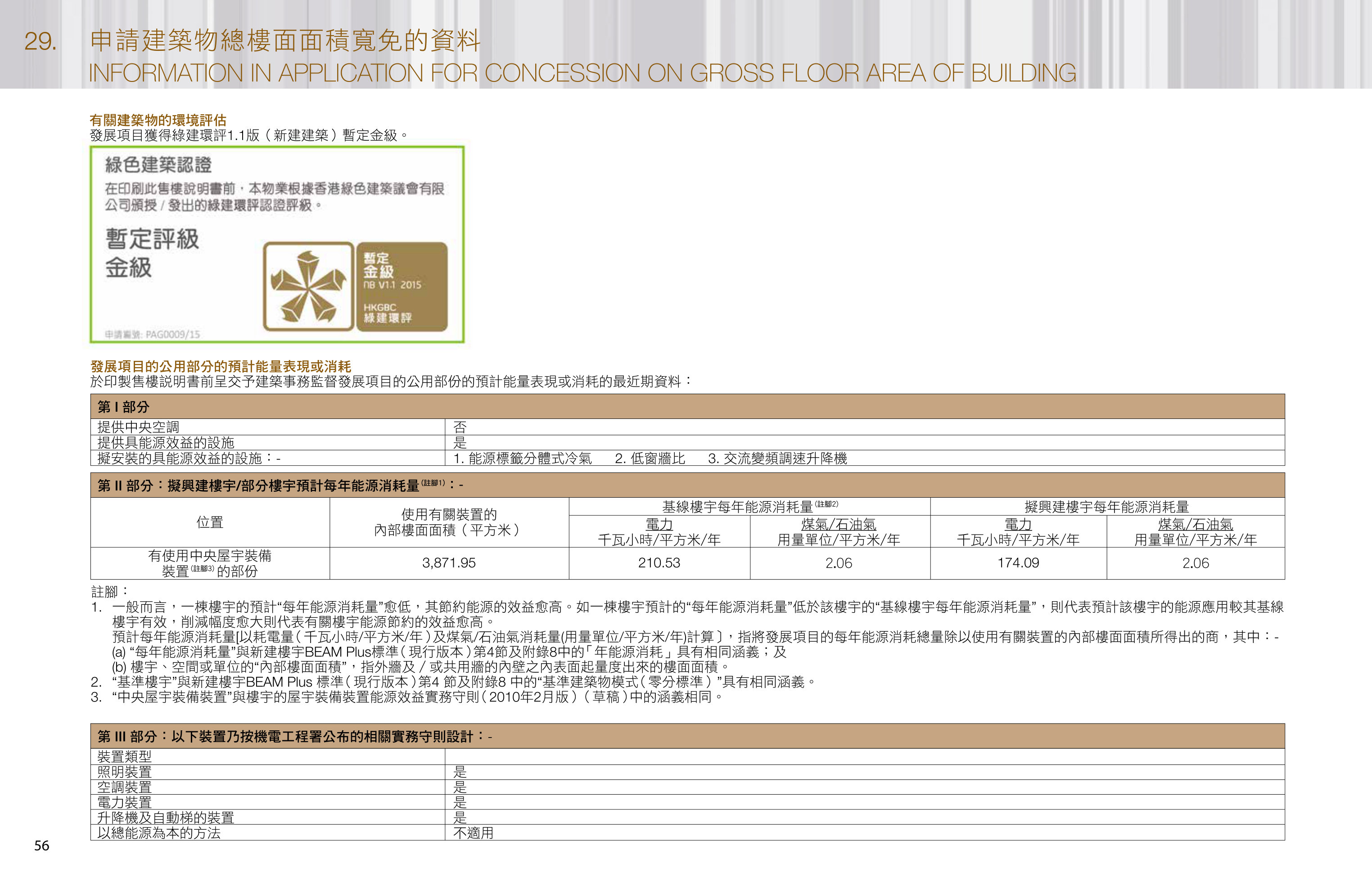The image size is (1372, 886).
Task: Click the baseline electricity value 210.53
Action: 659,562
